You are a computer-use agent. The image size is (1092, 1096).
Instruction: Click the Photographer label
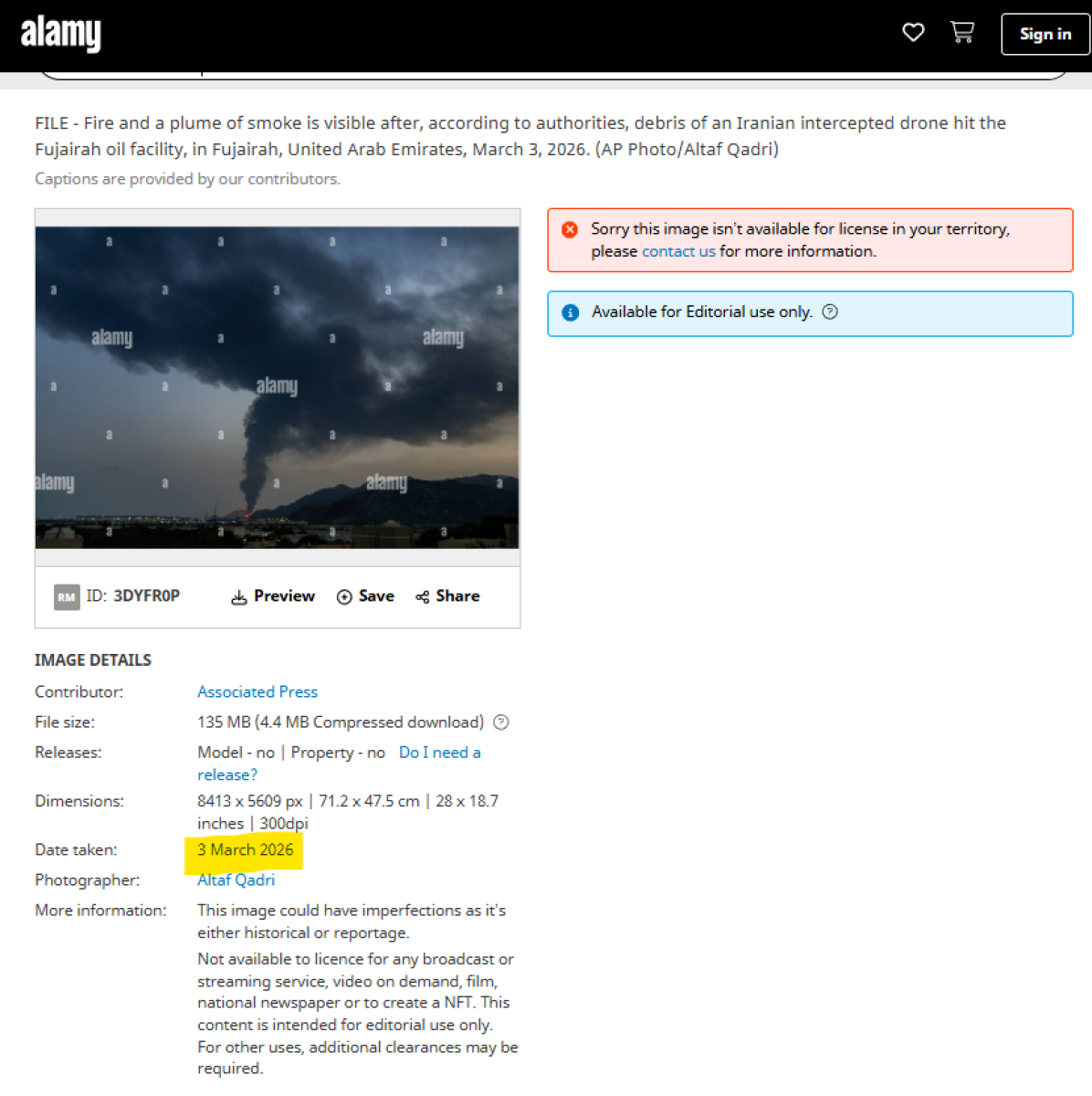[x=88, y=880]
